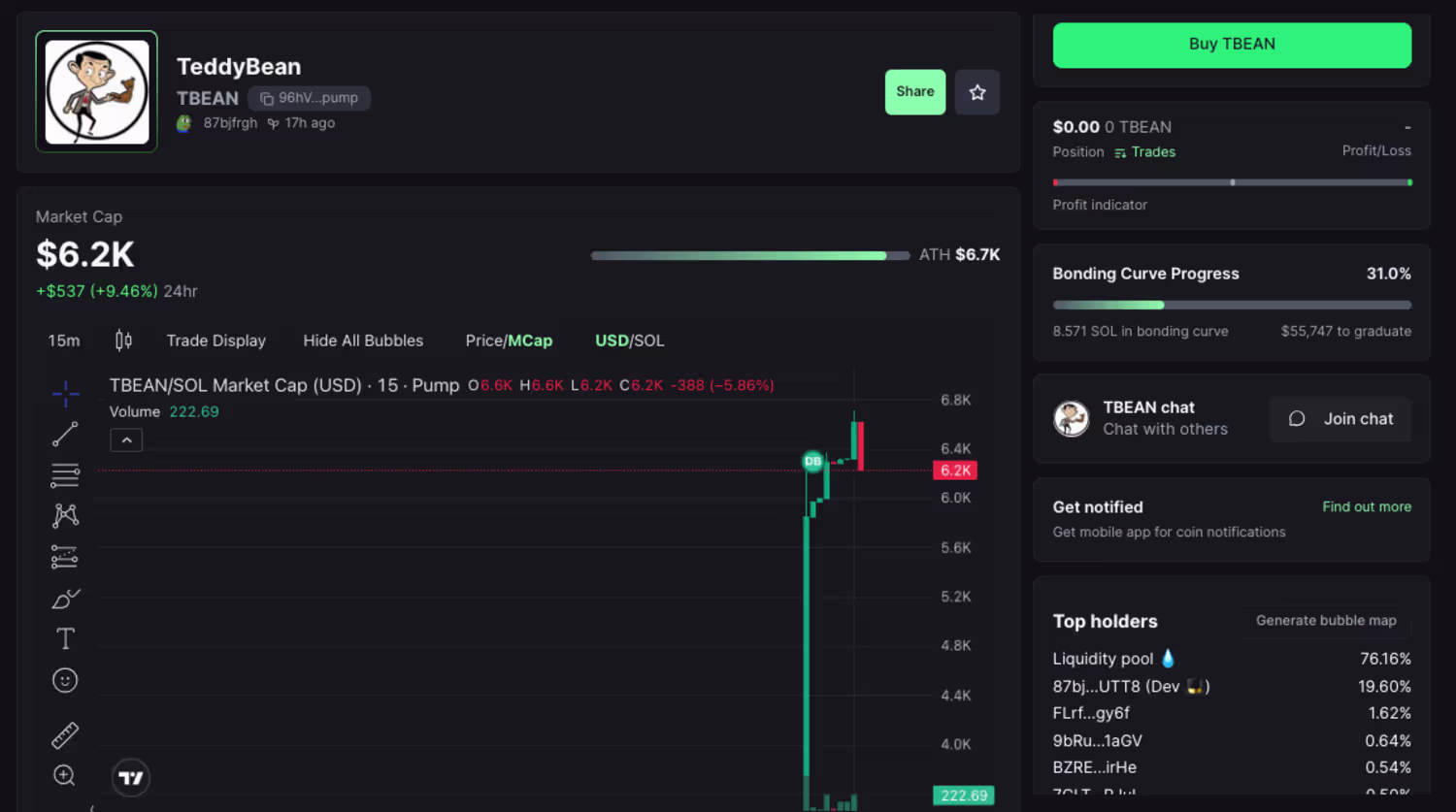
Task: Open the Liquidity pool holder row
Action: coord(1232,659)
